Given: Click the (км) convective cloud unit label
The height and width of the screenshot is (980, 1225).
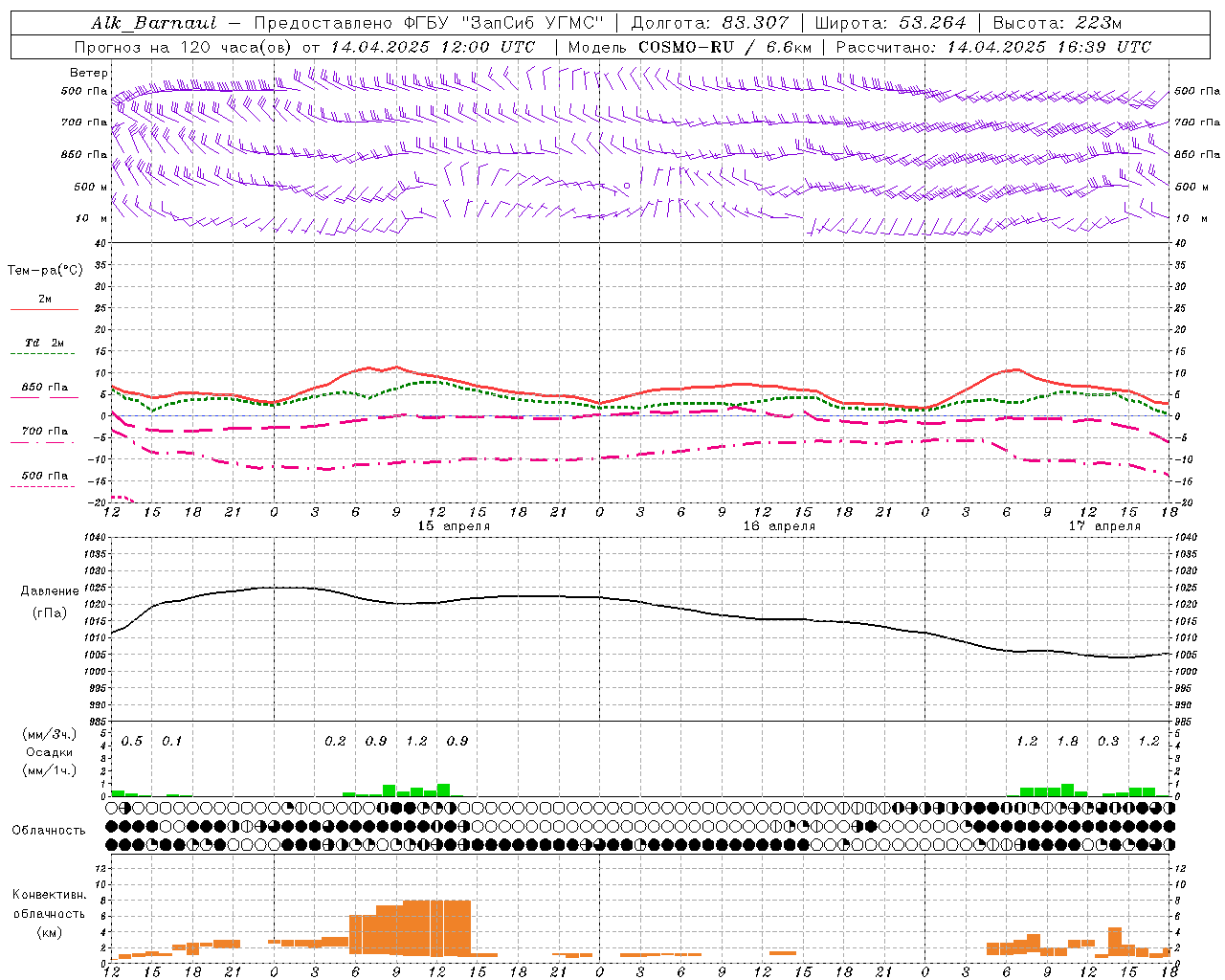Looking at the screenshot, I should pos(49,932).
